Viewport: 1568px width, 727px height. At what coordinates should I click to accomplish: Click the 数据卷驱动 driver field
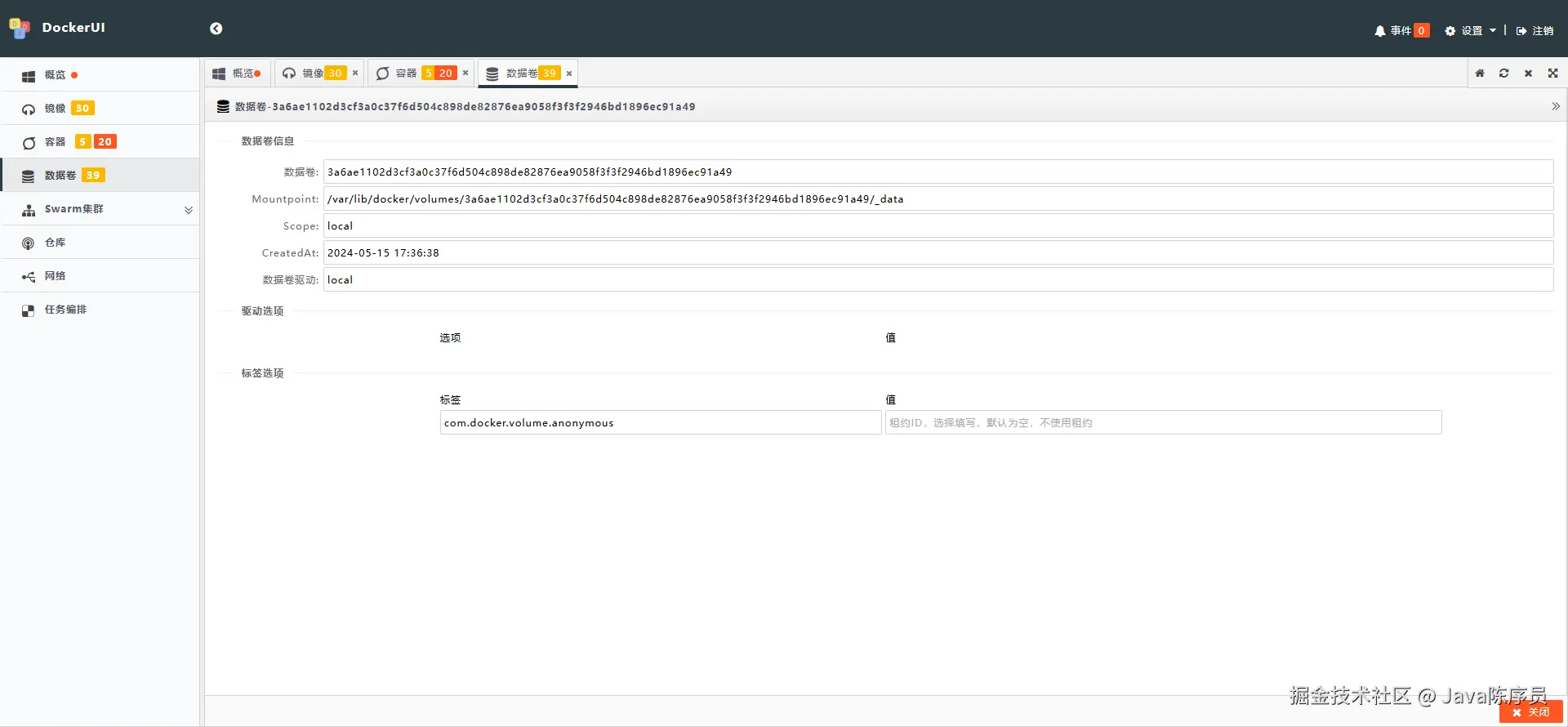pyautogui.click(x=938, y=280)
